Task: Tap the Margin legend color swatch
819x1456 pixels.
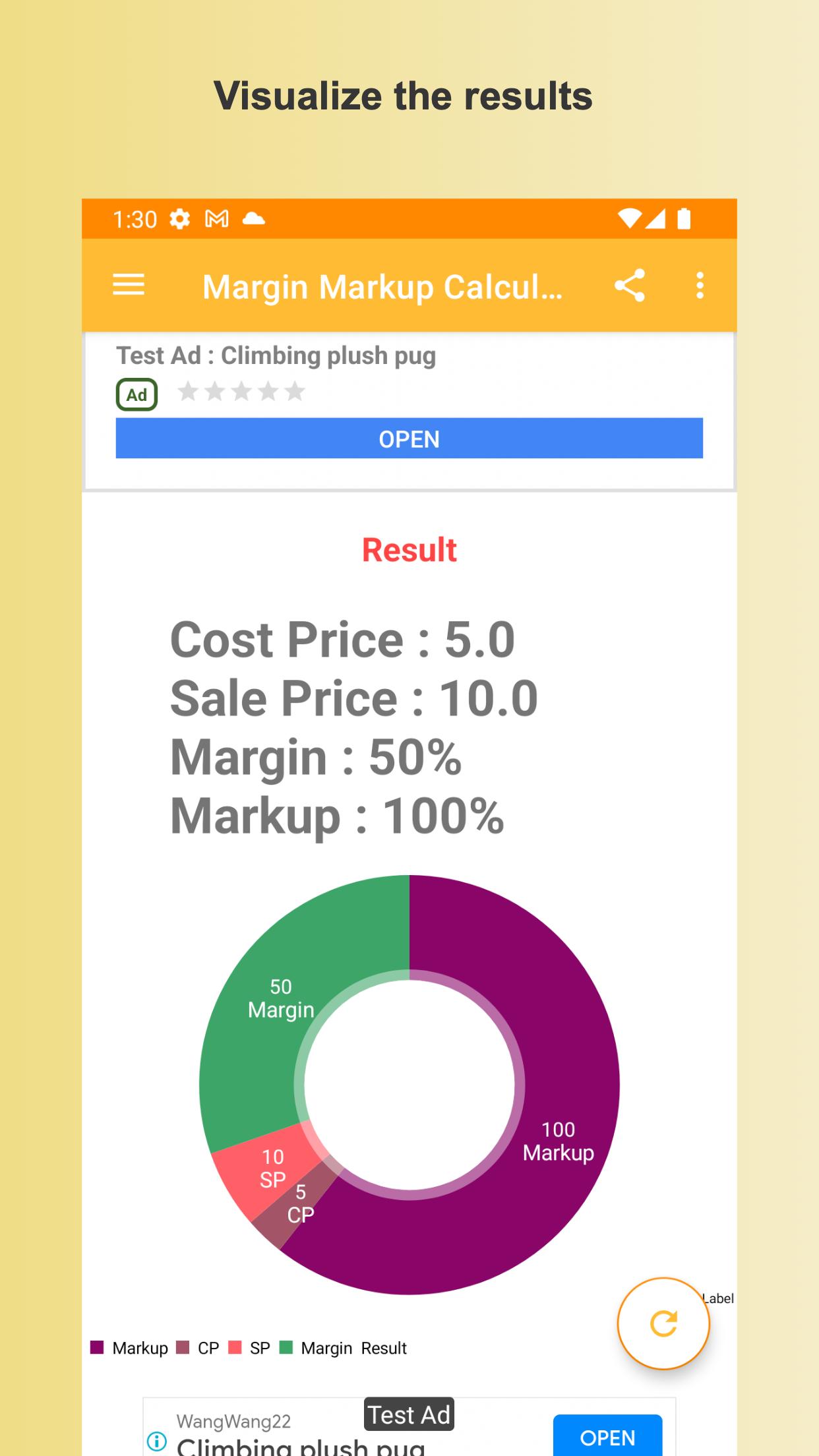Action: pos(286,1347)
